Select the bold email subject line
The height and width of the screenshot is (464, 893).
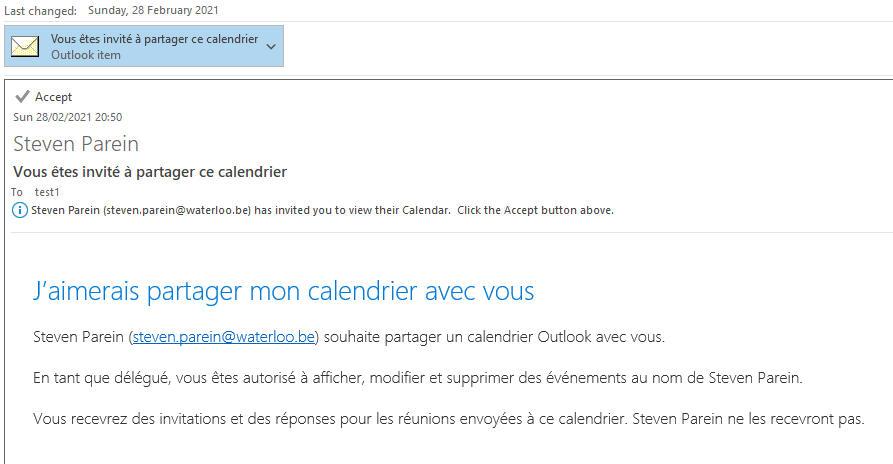(150, 172)
